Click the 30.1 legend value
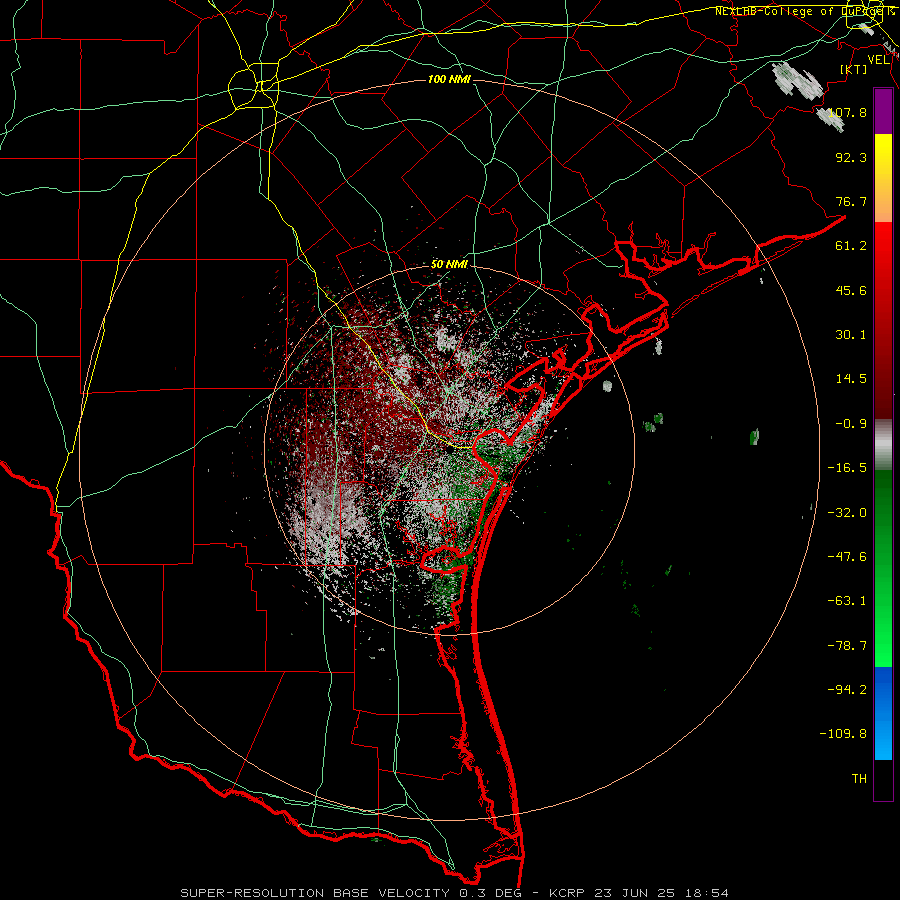The width and height of the screenshot is (900, 900). click(851, 335)
